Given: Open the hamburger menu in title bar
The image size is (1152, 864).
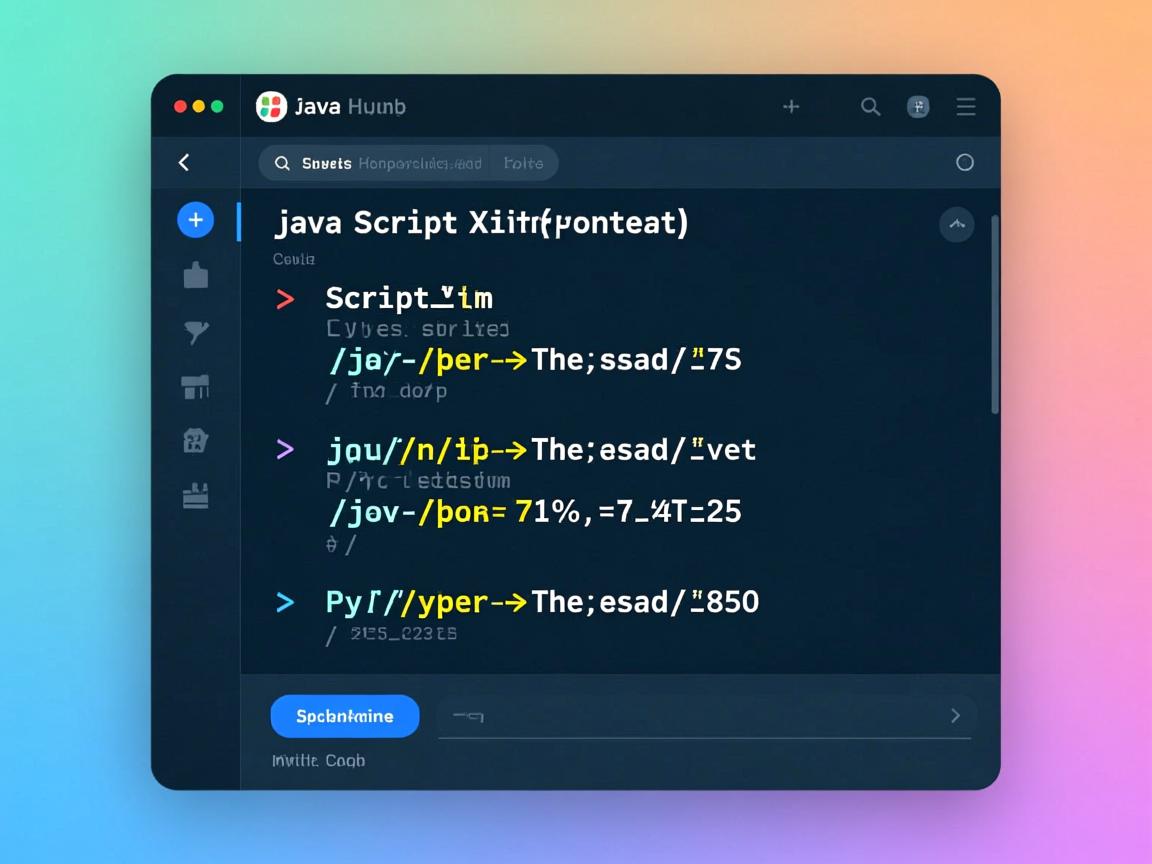Looking at the screenshot, I should (x=965, y=107).
